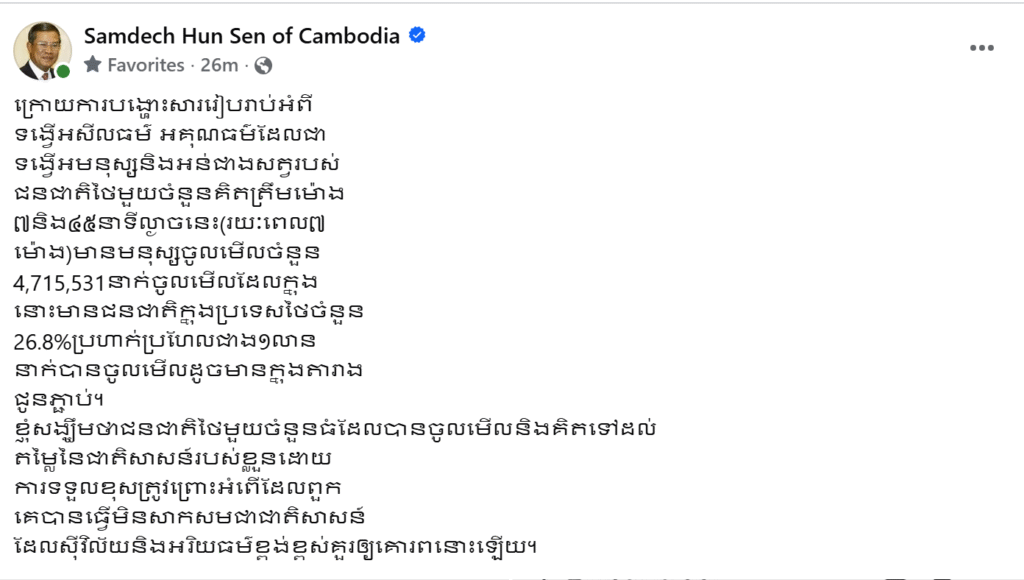Open the three-dot post options menu

pos(981,47)
